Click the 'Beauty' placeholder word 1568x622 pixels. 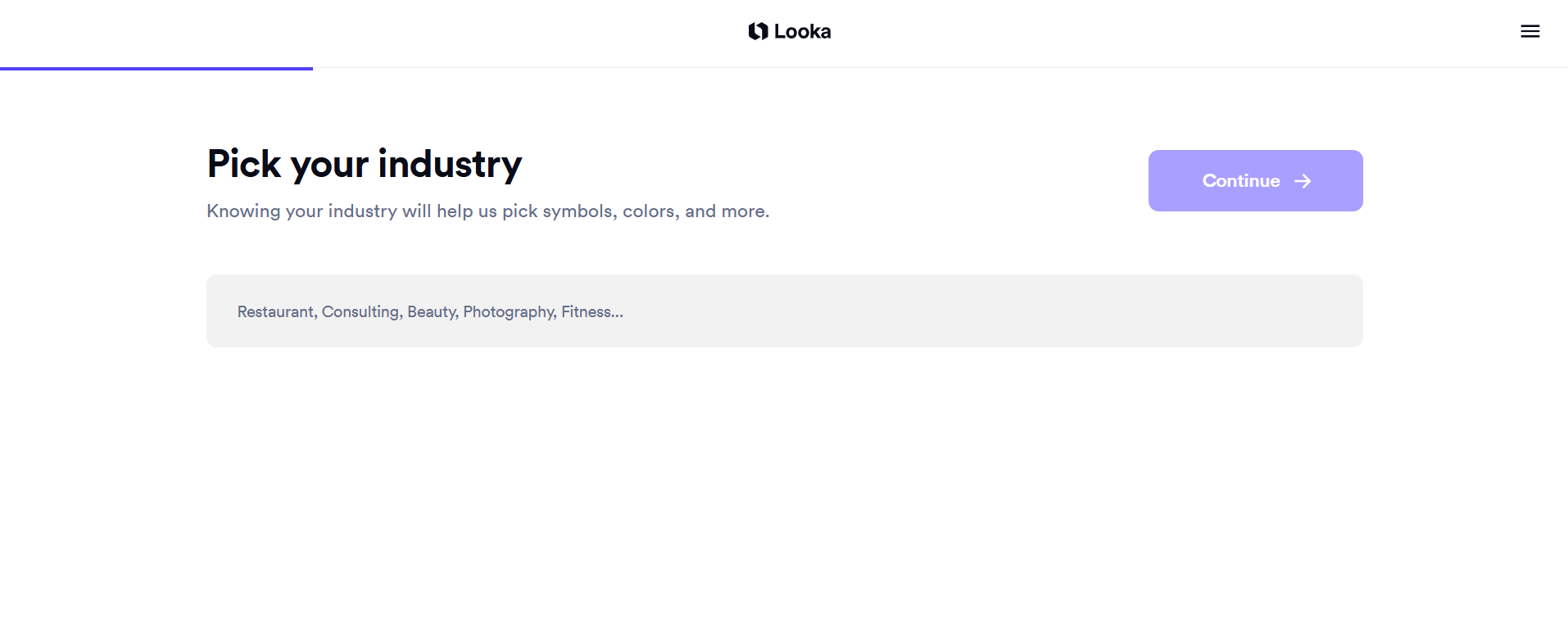click(433, 312)
